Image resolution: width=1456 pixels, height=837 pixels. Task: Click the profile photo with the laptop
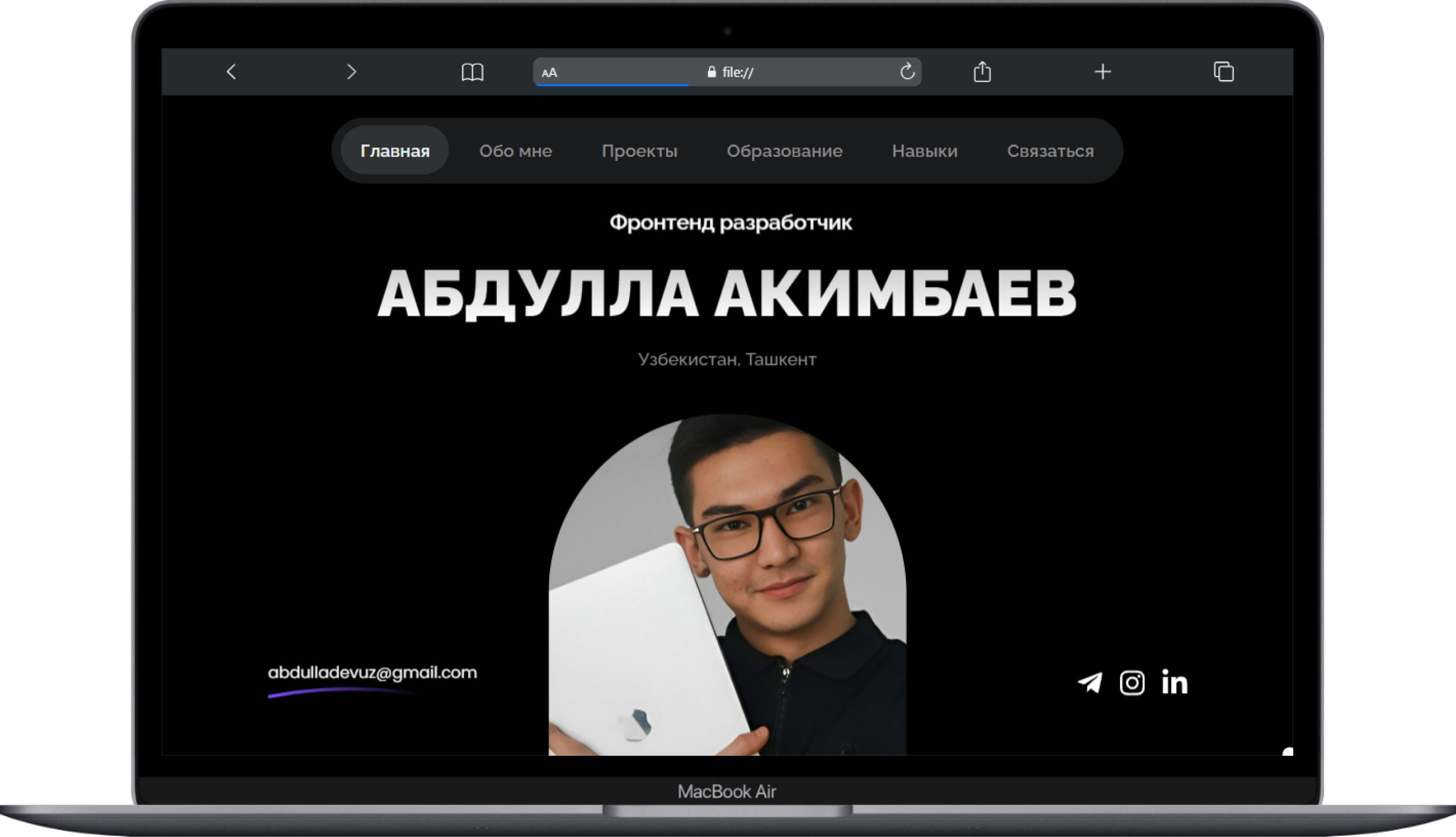pos(728,585)
